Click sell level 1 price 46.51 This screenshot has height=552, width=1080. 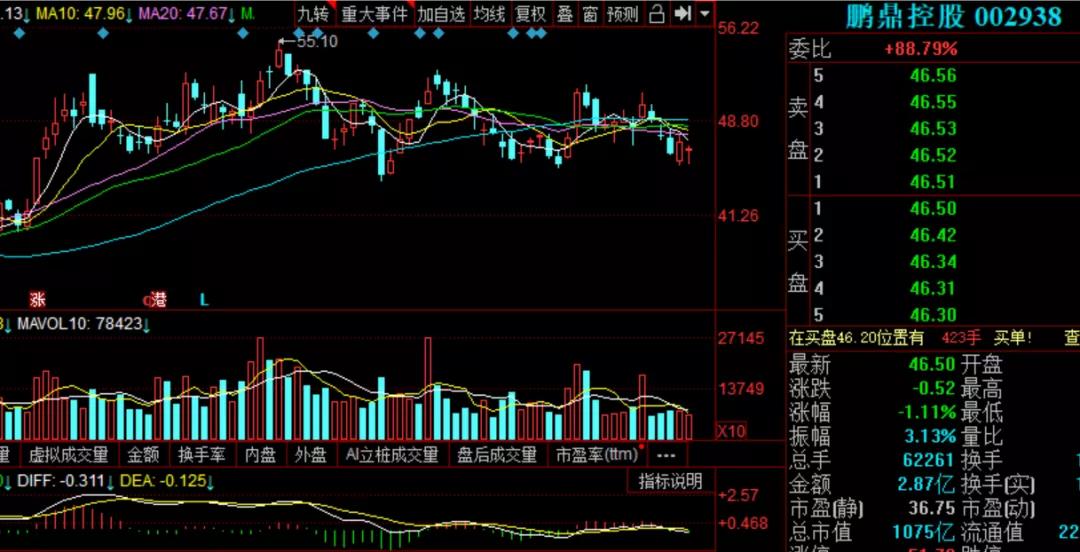pos(933,182)
